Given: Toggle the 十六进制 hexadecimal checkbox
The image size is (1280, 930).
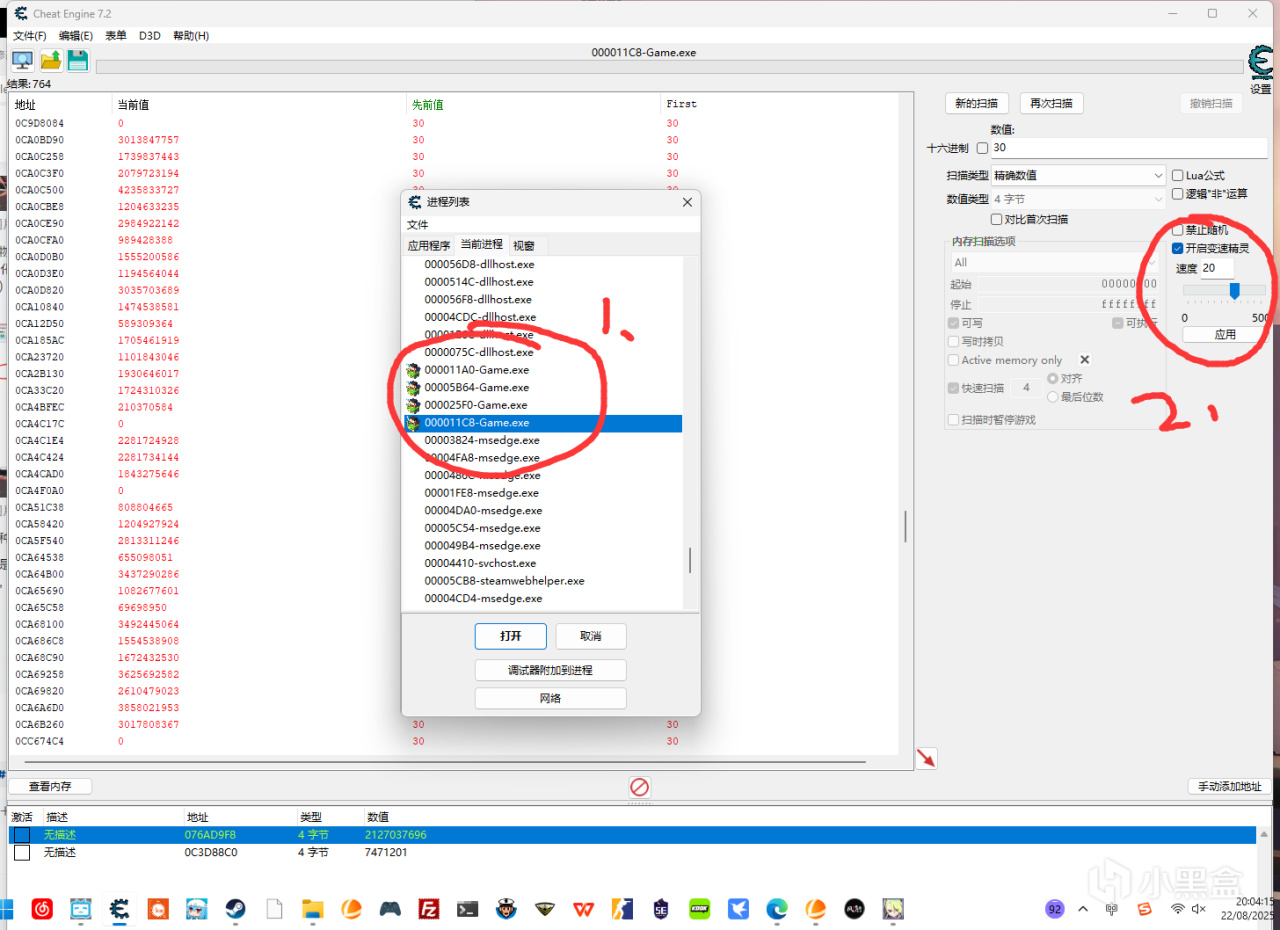Looking at the screenshot, I should (982, 148).
